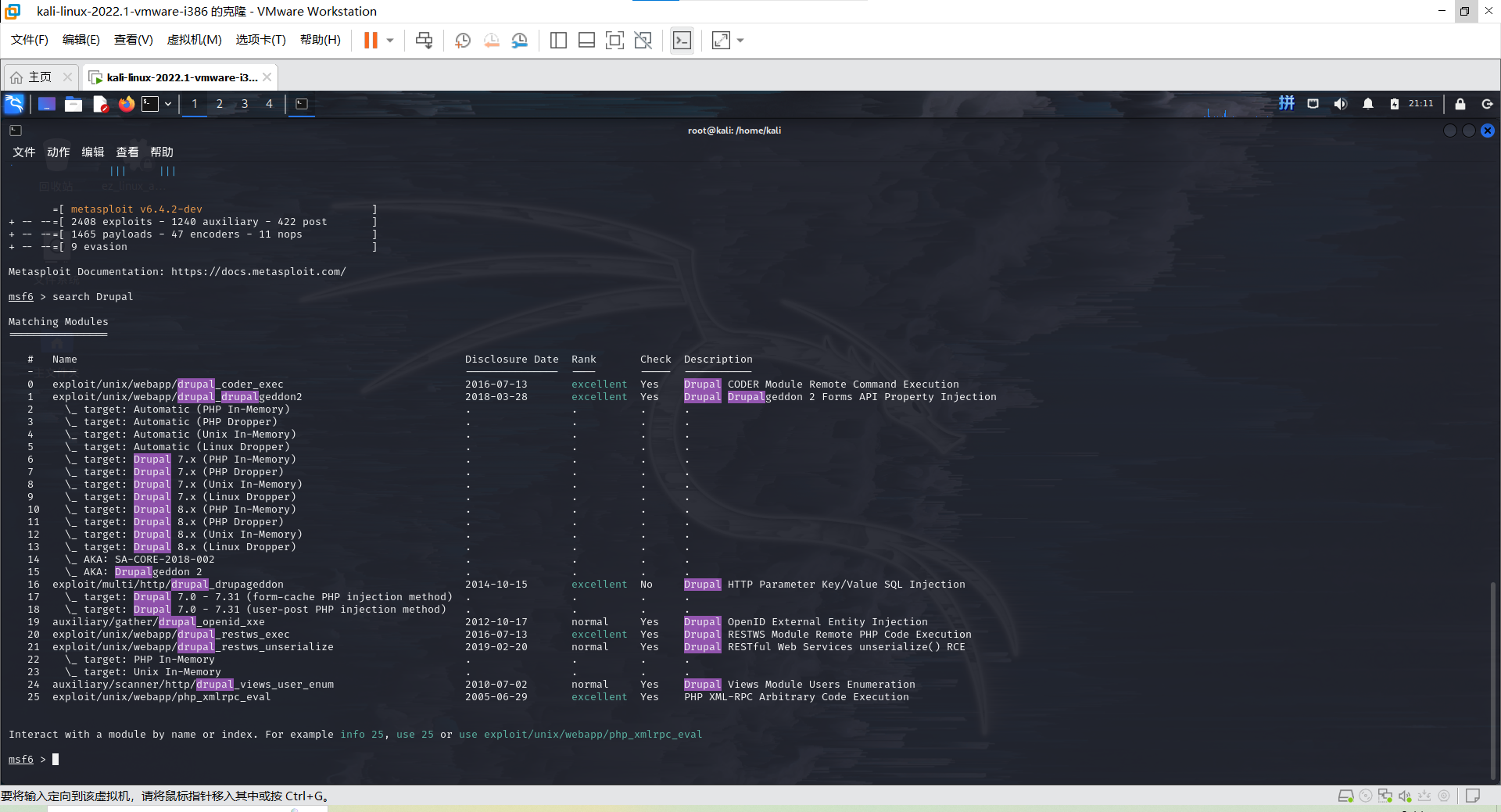1501x812 pixels.
Task: Pause the virtual machine with the orange button
Action: coord(371,40)
